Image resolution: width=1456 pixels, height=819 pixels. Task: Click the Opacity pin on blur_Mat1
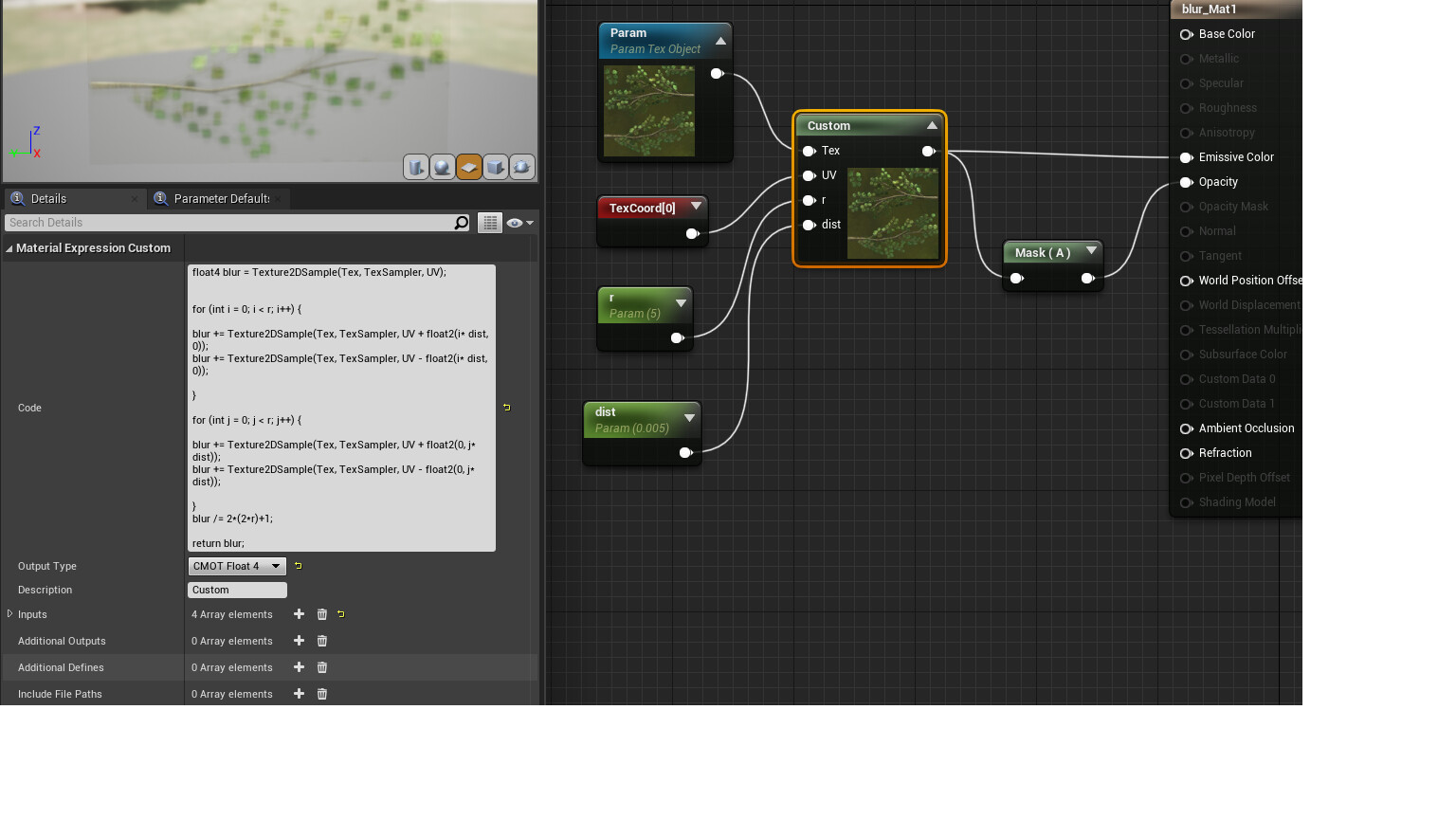click(1186, 182)
